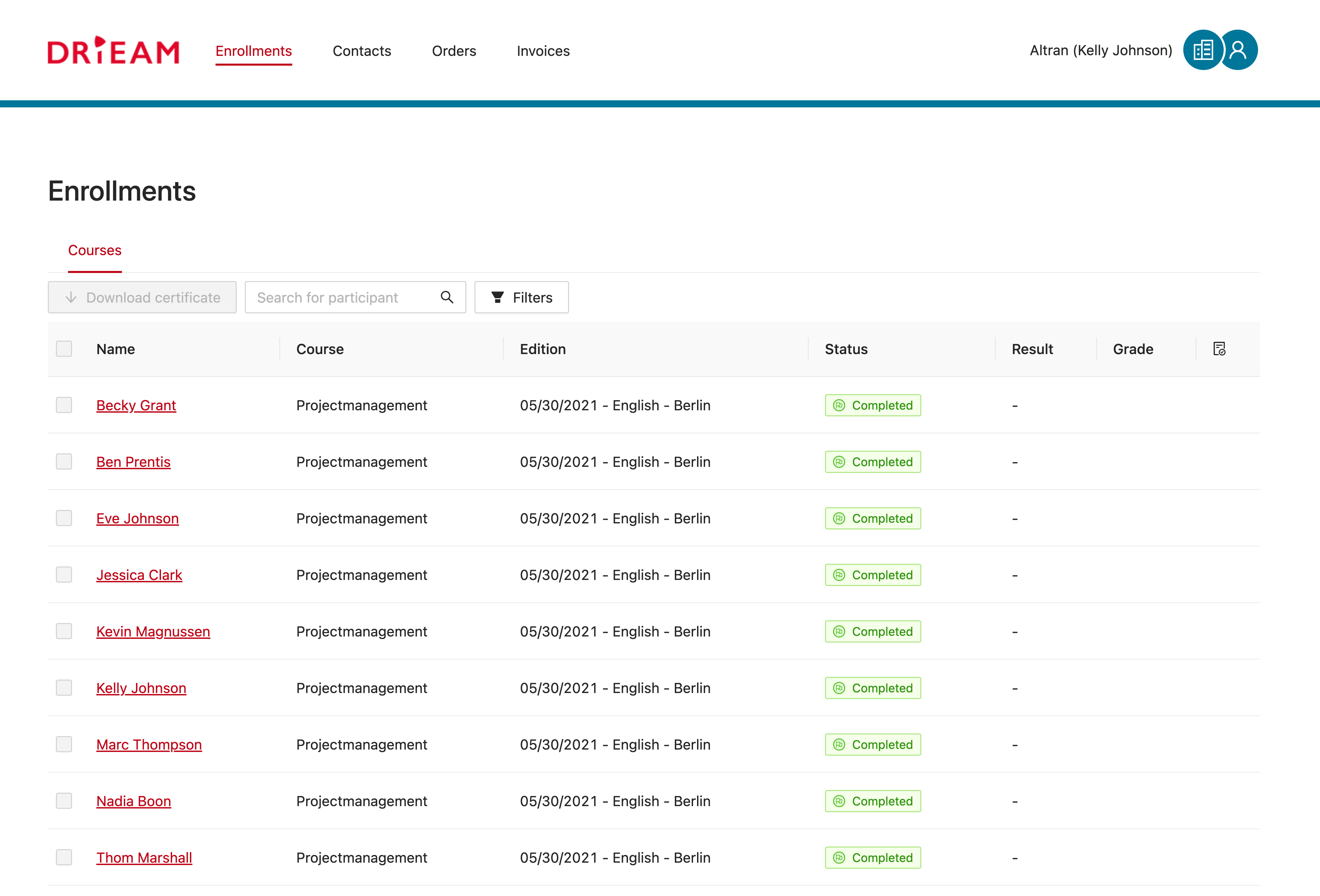Image resolution: width=1320 pixels, height=896 pixels.
Task: Check the box for Becky Grant
Action: click(64, 405)
